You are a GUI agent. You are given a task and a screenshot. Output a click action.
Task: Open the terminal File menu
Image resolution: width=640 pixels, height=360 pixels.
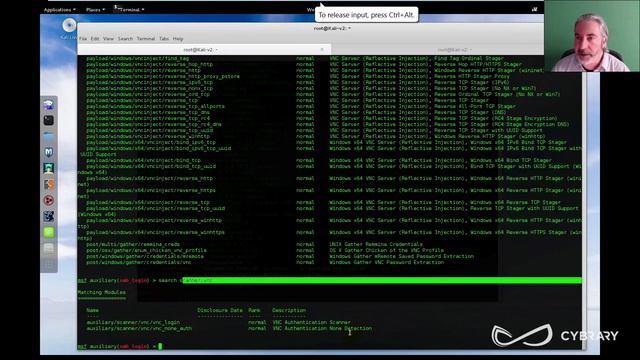coord(83,38)
